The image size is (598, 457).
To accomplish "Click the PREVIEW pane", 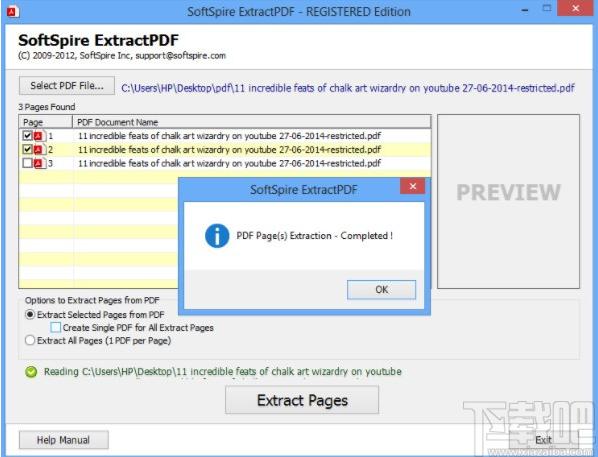I will pos(508,201).
